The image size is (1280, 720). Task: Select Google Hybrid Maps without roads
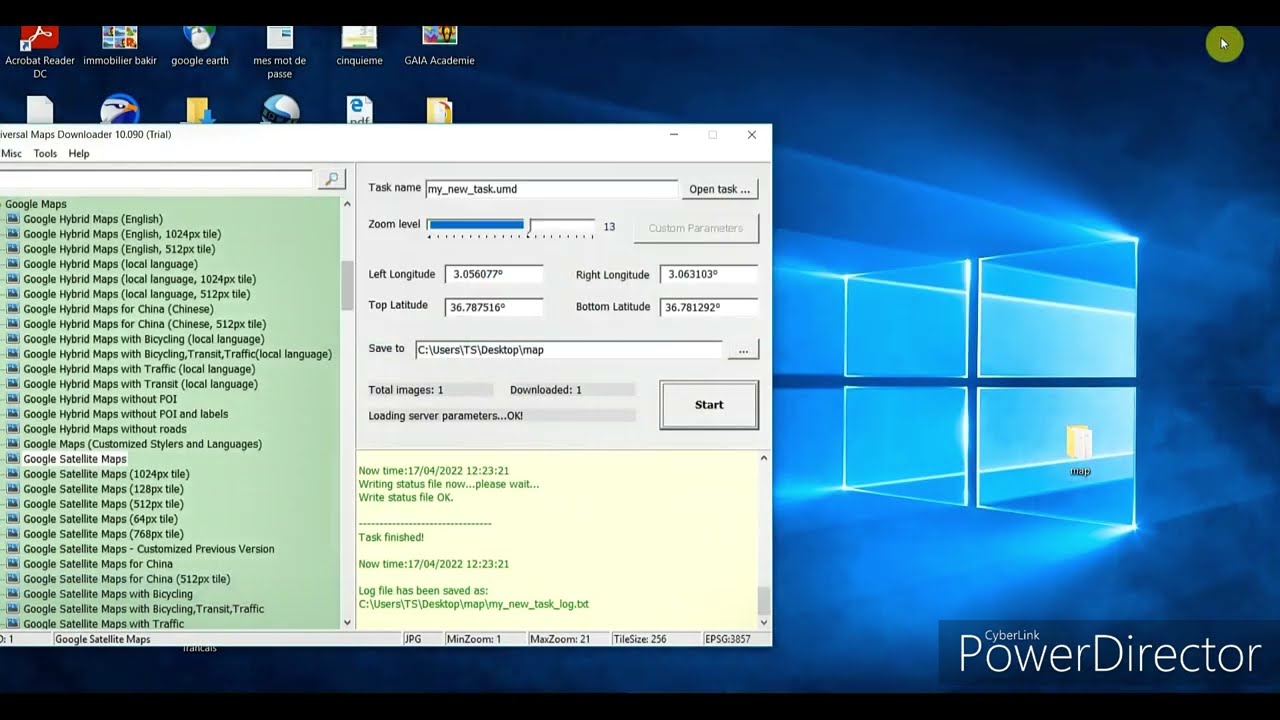point(105,429)
